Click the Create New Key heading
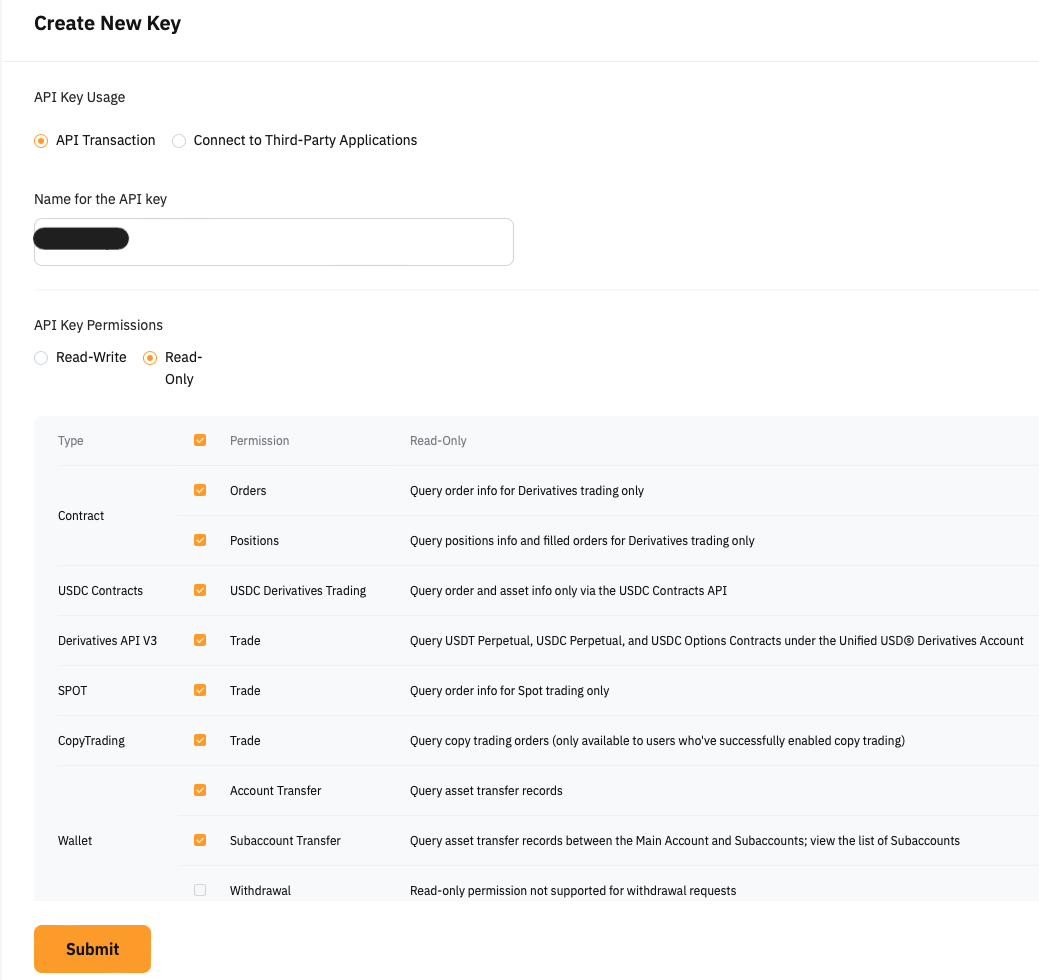The height and width of the screenshot is (980, 1039). point(107,23)
